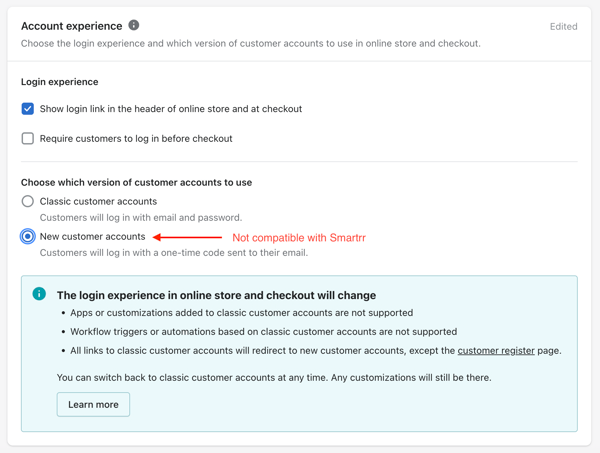This screenshot has width=600, height=453.
Task: Click the Login experience section heading
Action: [x=60, y=82]
